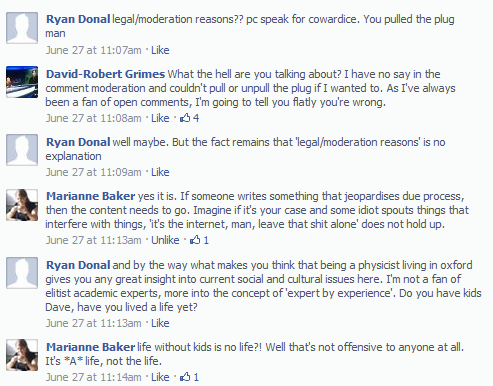Open Marianne Baker's avatar on last comment
Screen dimensions: 493x386
22,355
